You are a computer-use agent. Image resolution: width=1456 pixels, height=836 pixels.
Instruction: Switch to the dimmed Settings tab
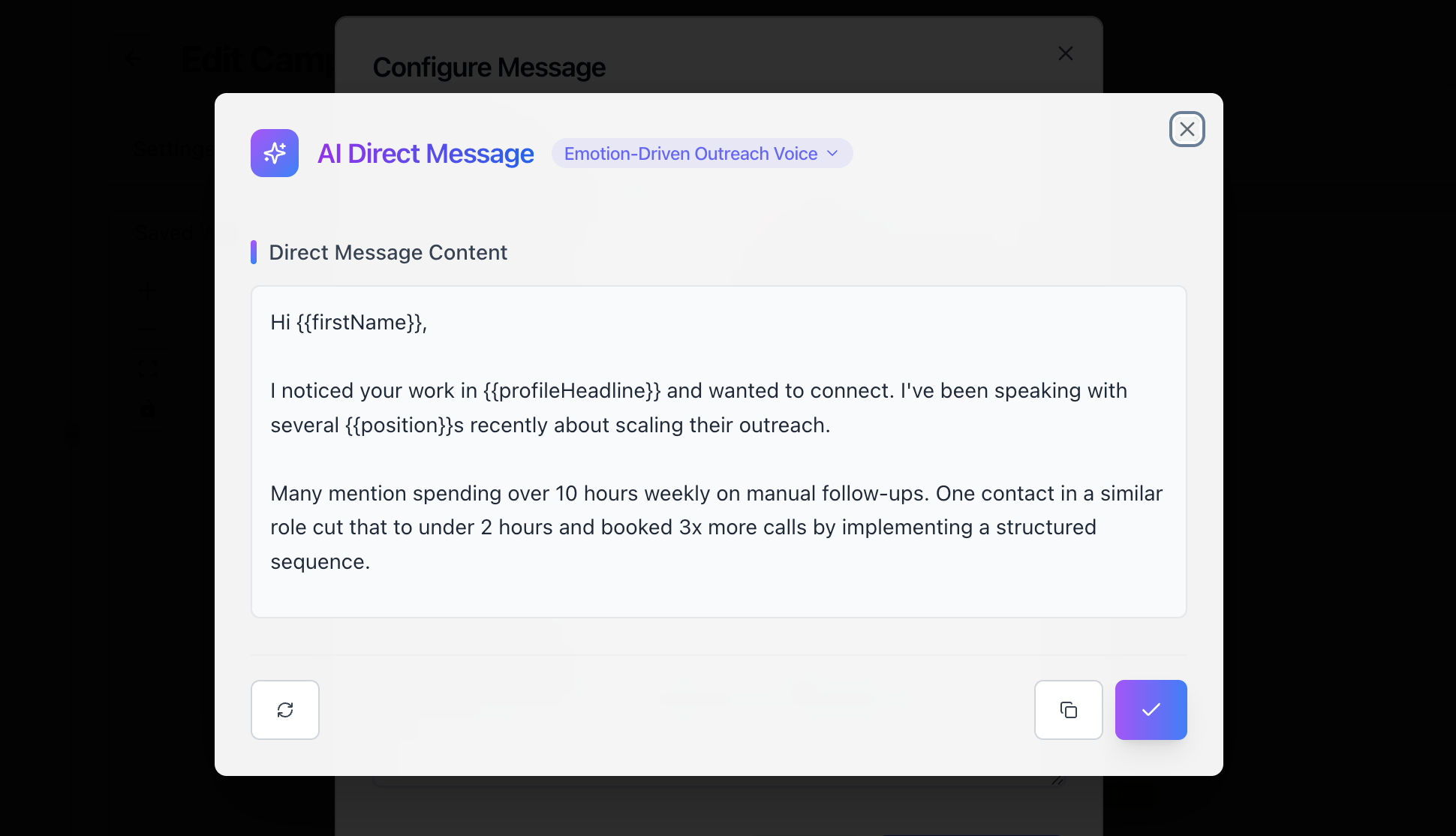[x=173, y=149]
